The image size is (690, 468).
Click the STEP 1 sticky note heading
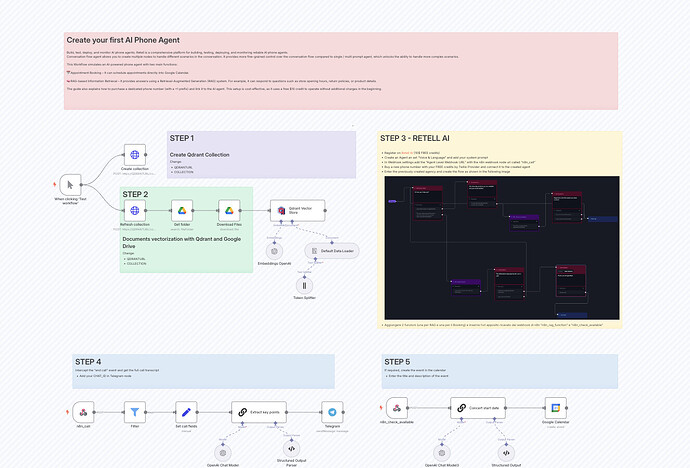tap(182, 138)
